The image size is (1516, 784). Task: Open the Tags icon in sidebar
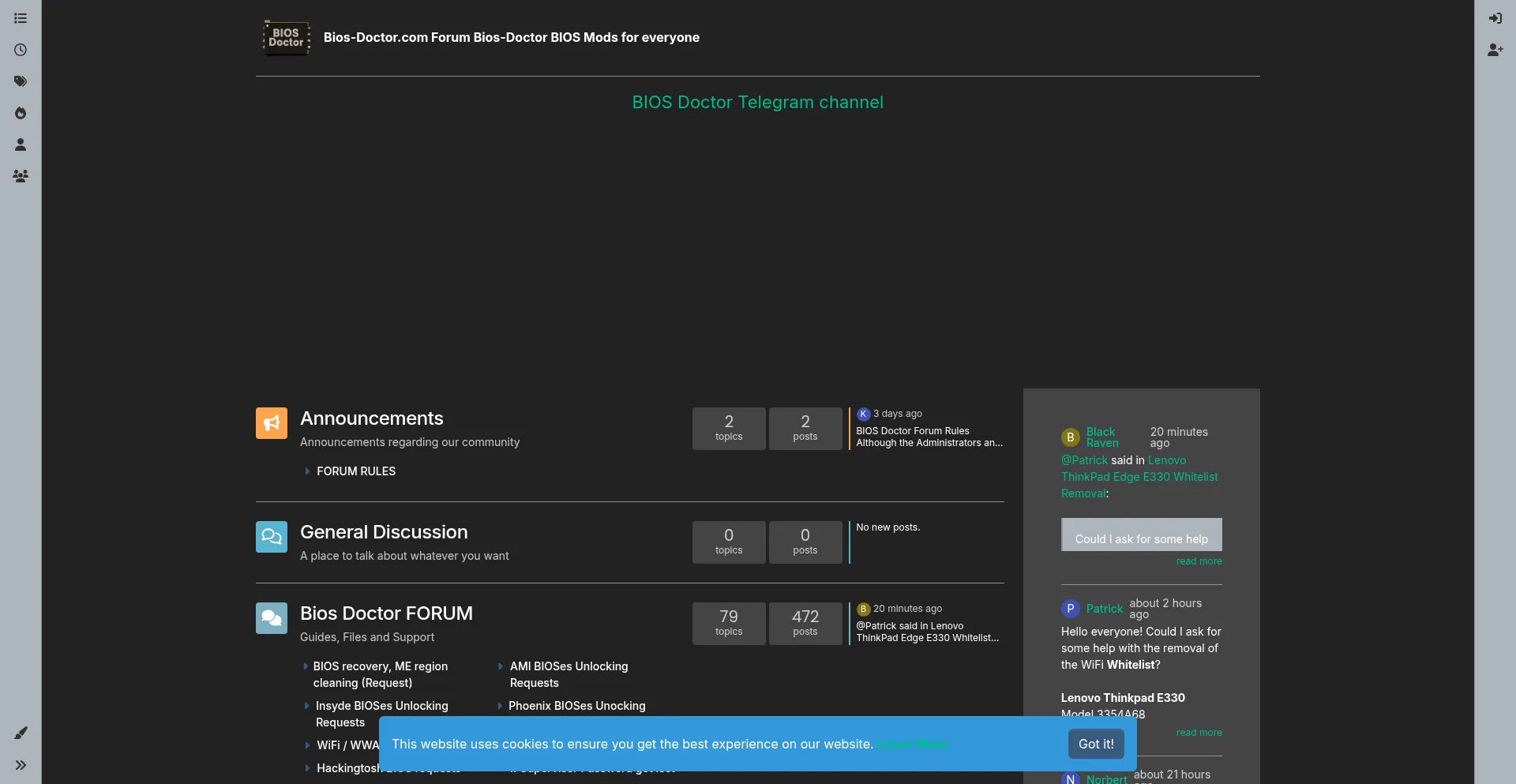(21, 81)
